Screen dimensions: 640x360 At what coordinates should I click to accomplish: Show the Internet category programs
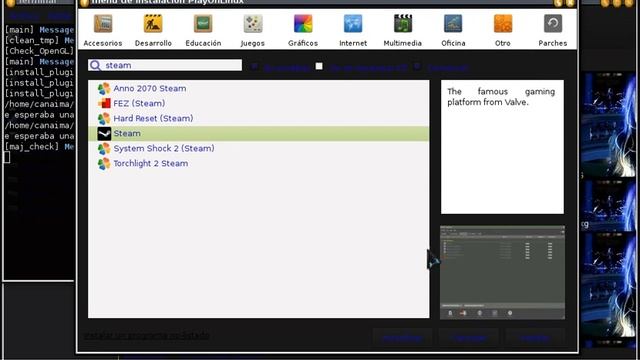353,31
